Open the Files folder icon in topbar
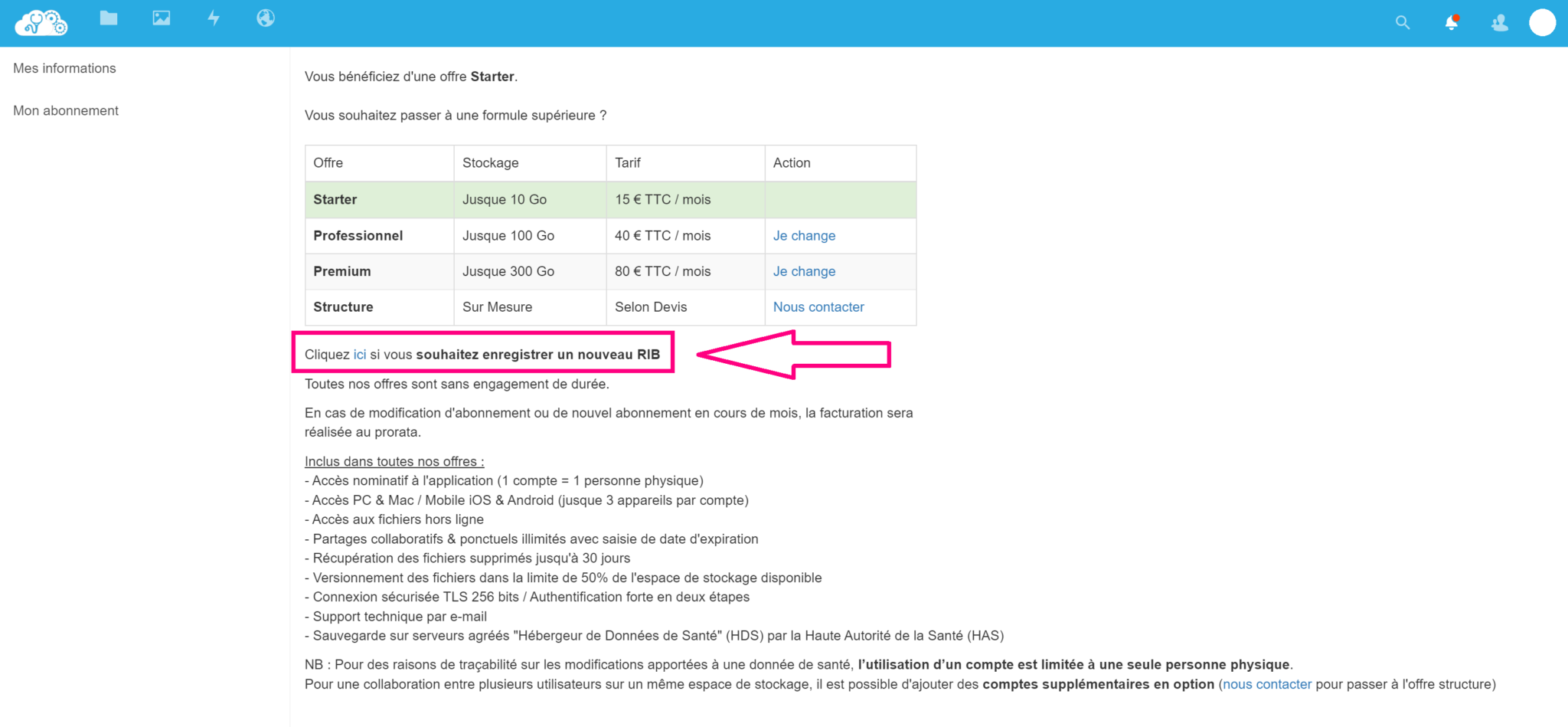The width and height of the screenshot is (1568, 727). coord(108,18)
